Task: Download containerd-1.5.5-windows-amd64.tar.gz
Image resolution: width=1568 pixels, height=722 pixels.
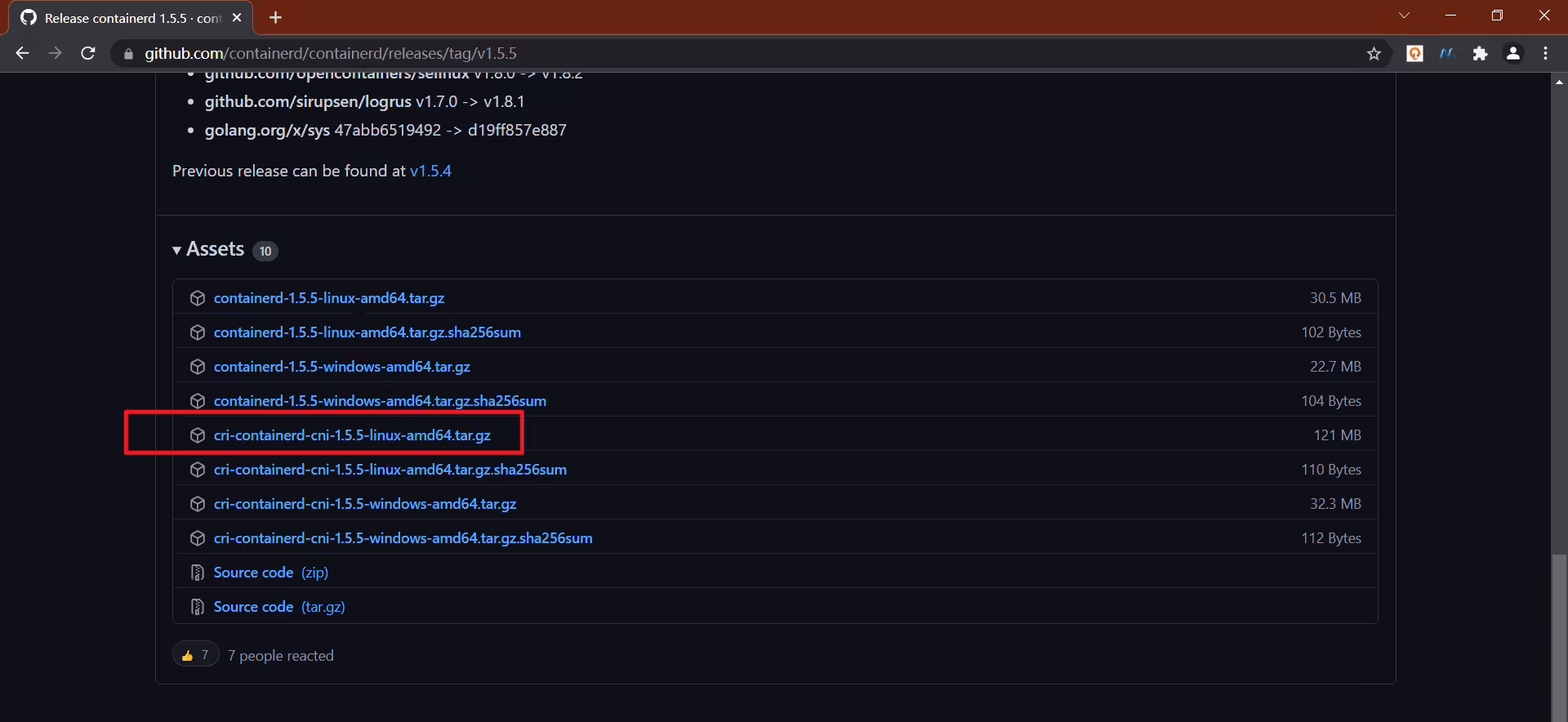Action: pyautogui.click(x=342, y=367)
